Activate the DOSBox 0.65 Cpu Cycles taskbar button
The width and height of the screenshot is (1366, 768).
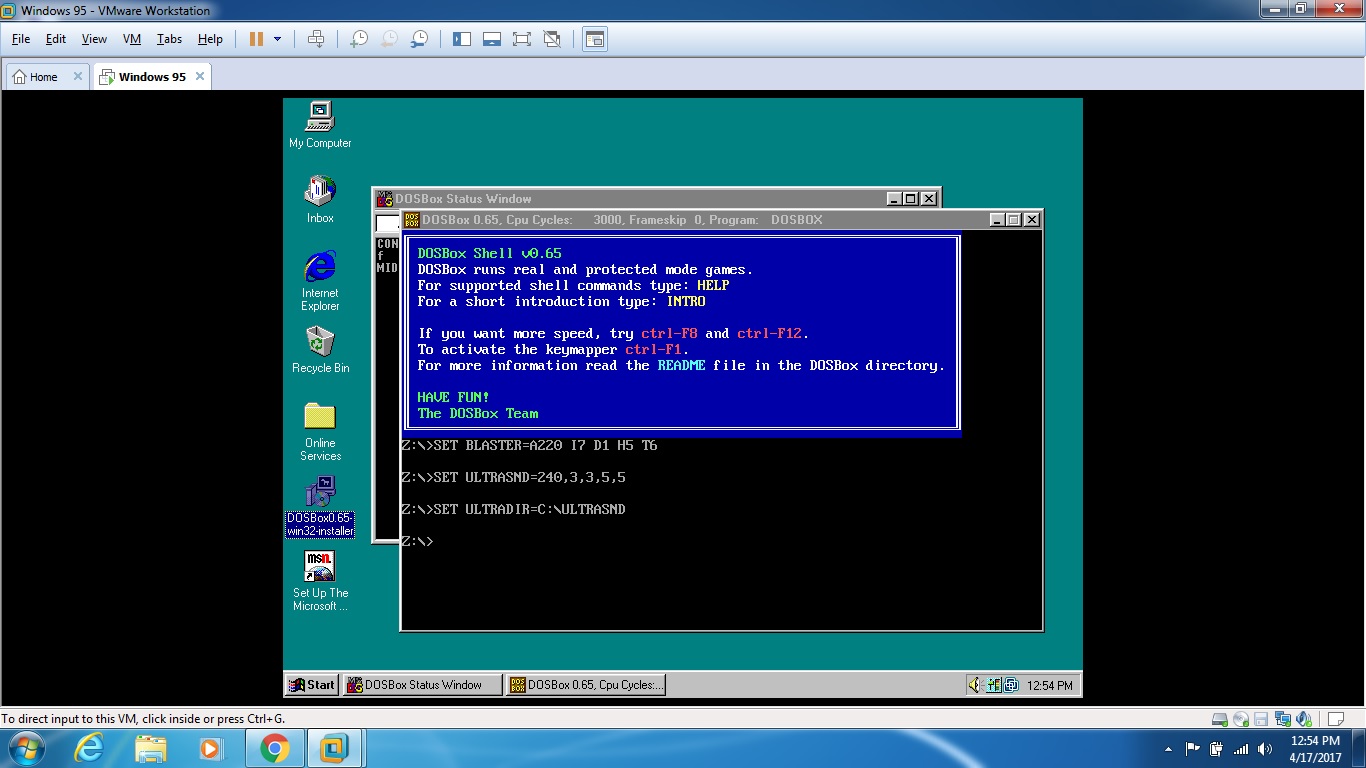coord(585,685)
